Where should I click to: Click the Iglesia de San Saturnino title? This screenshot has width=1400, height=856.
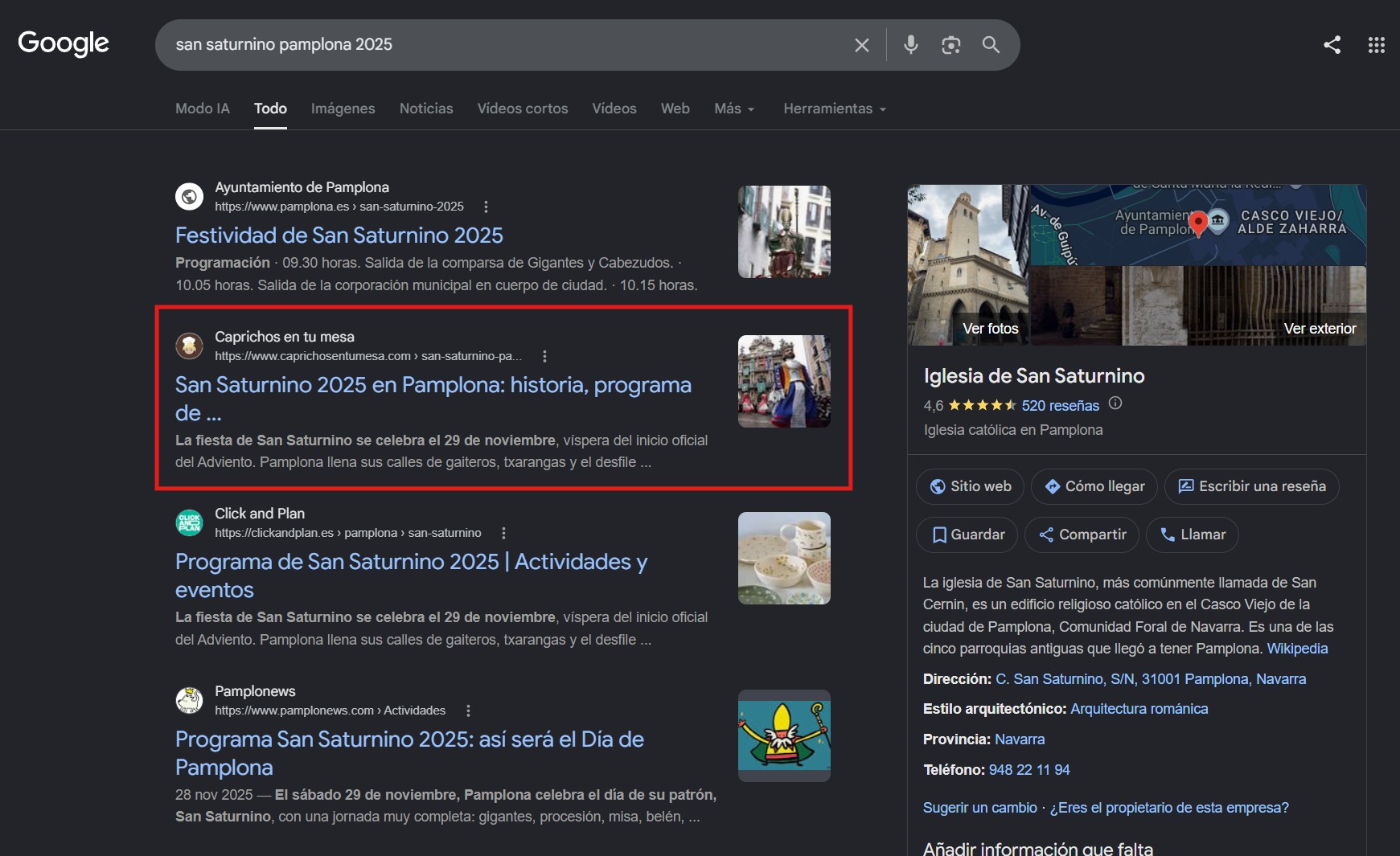[x=1034, y=376]
